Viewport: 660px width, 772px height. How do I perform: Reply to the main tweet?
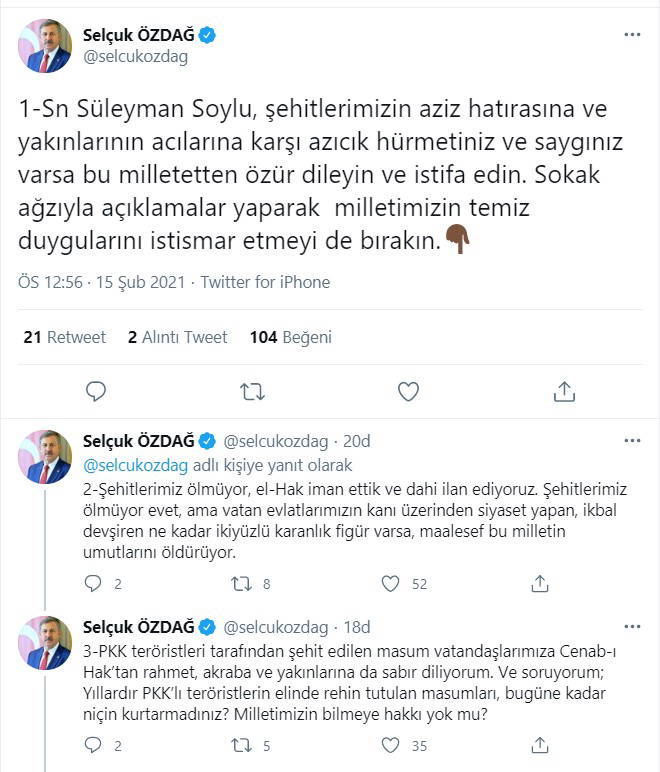coord(96,390)
